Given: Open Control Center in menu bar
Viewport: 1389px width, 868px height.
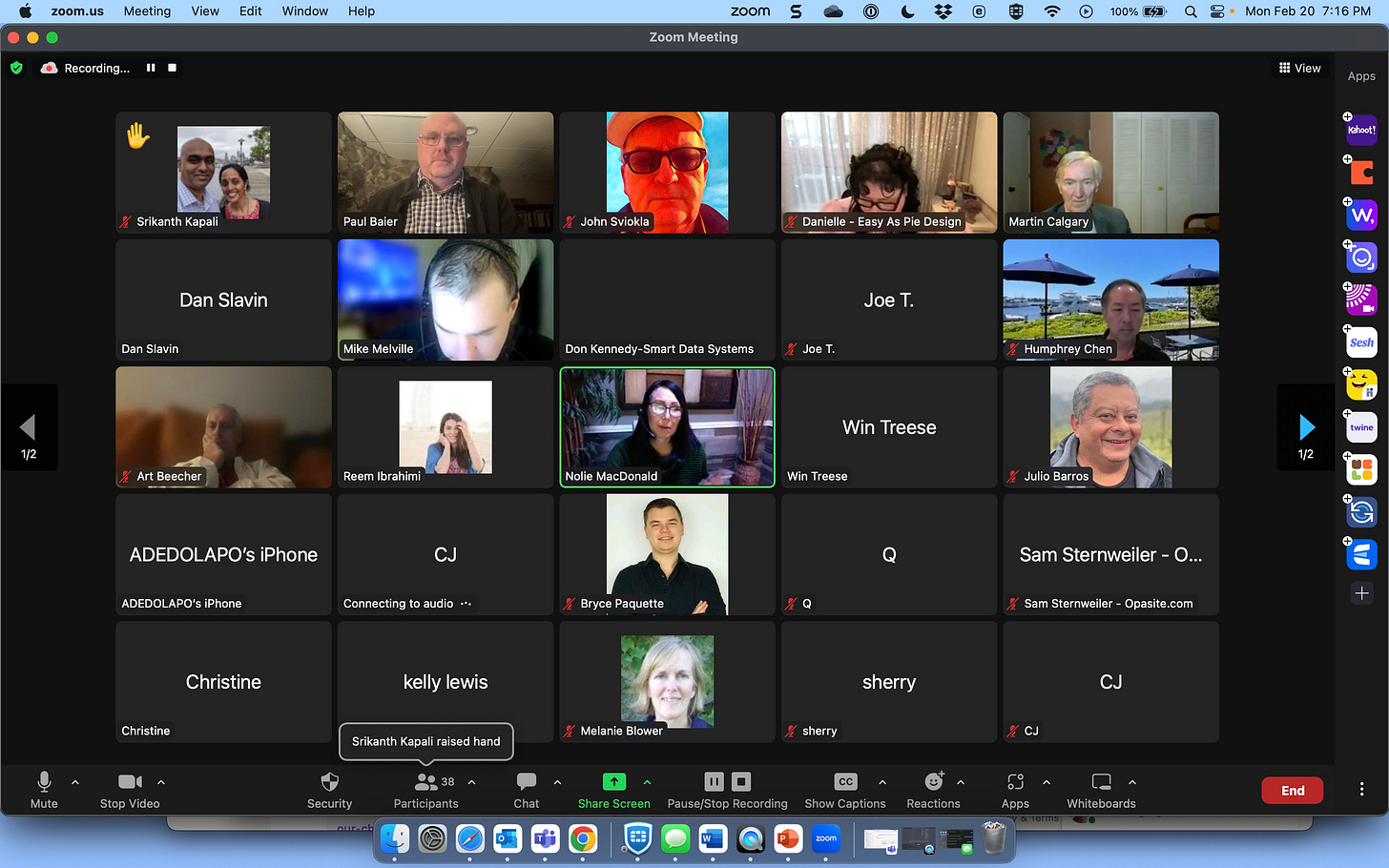Looking at the screenshot, I should pyautogui.click(x=1217, y=11).
